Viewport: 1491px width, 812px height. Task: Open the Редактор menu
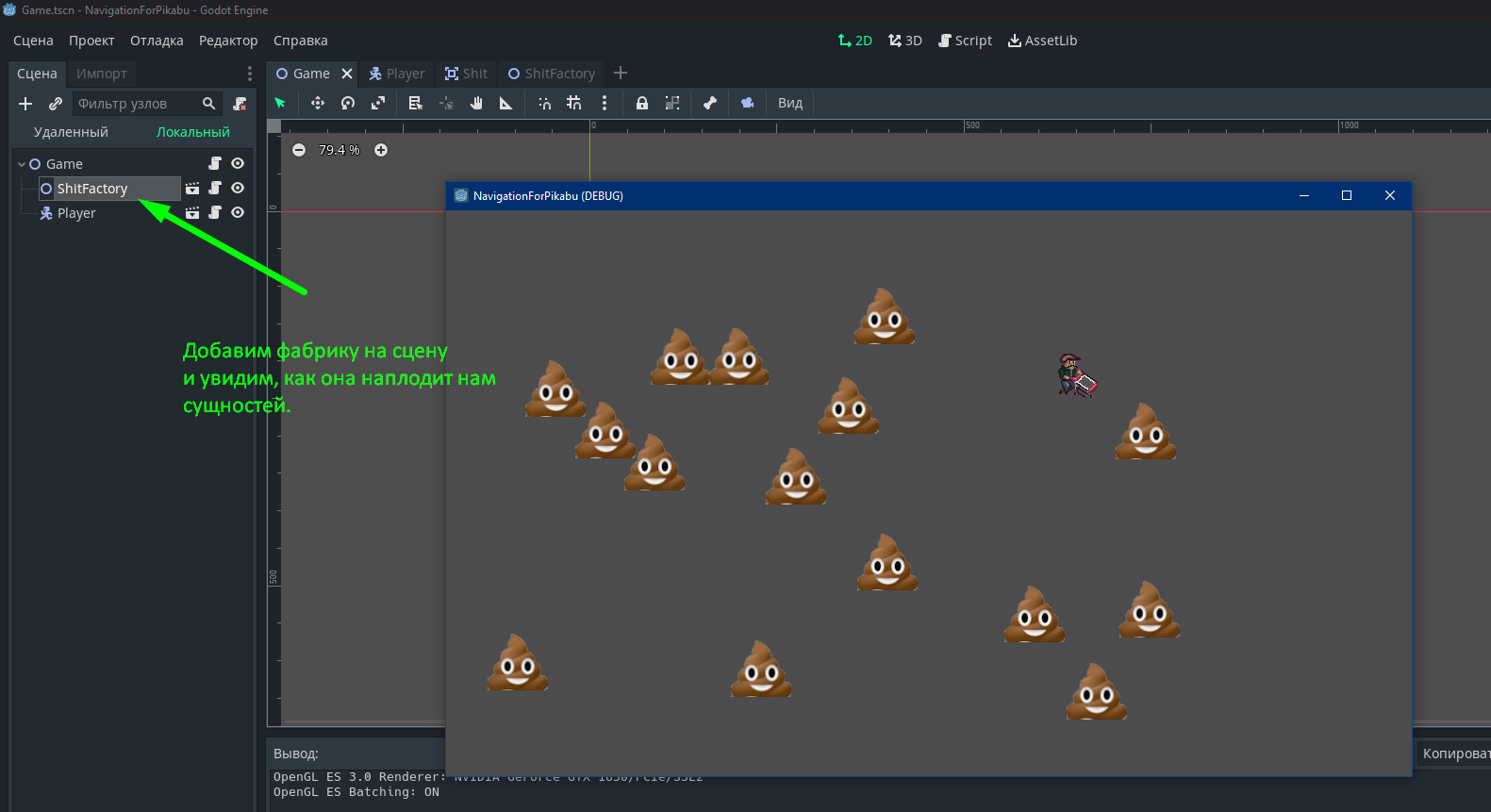tap(228, 41)
